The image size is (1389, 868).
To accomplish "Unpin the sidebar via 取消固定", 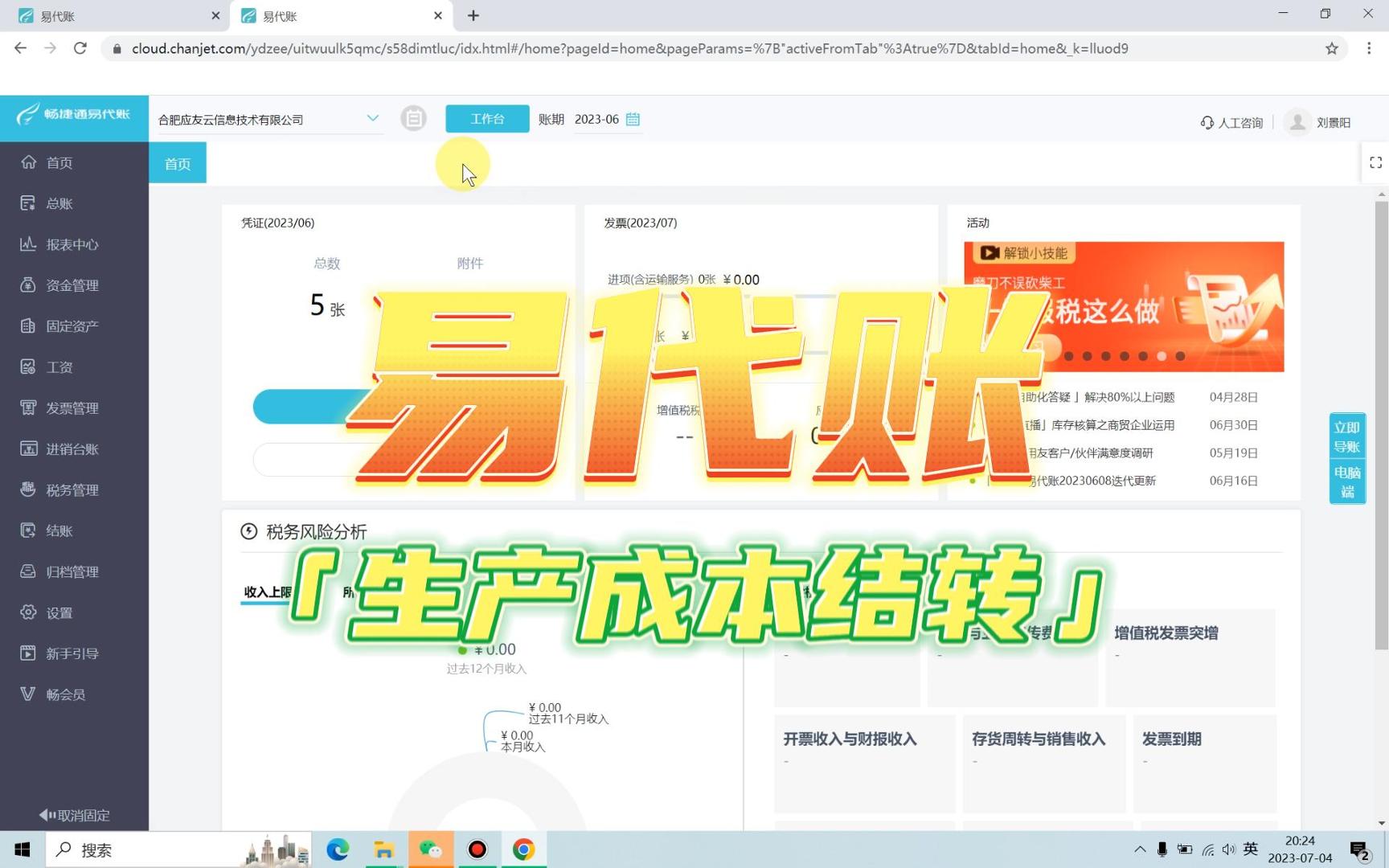I will pos(73,815).
